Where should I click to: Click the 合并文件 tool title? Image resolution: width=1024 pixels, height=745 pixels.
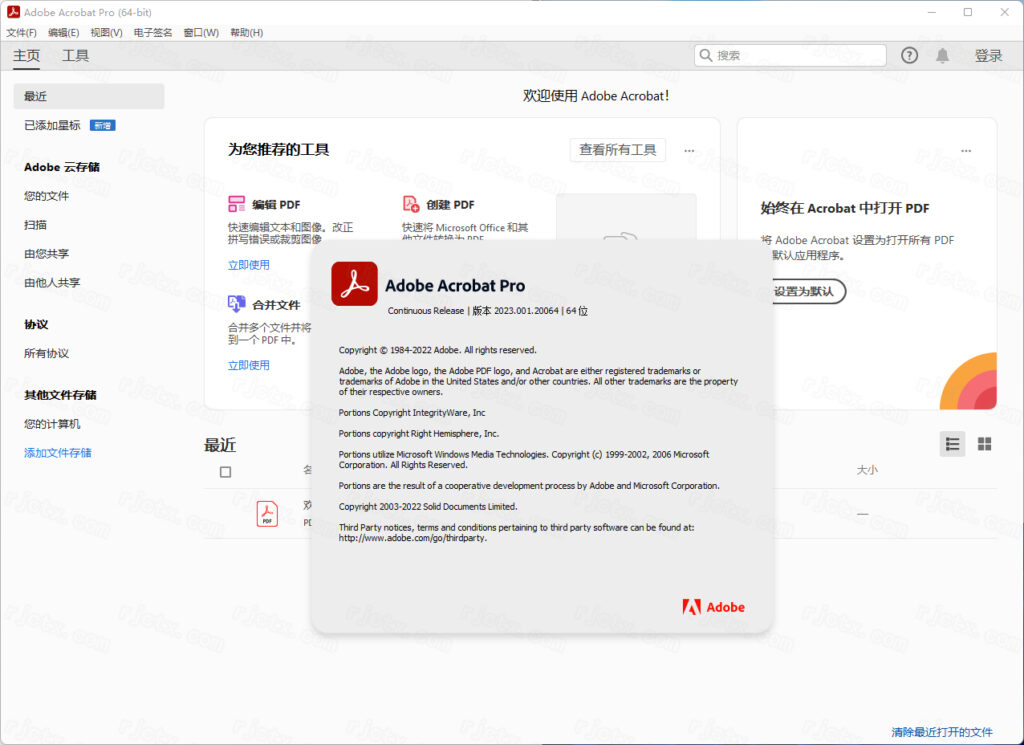click(276, 305)
